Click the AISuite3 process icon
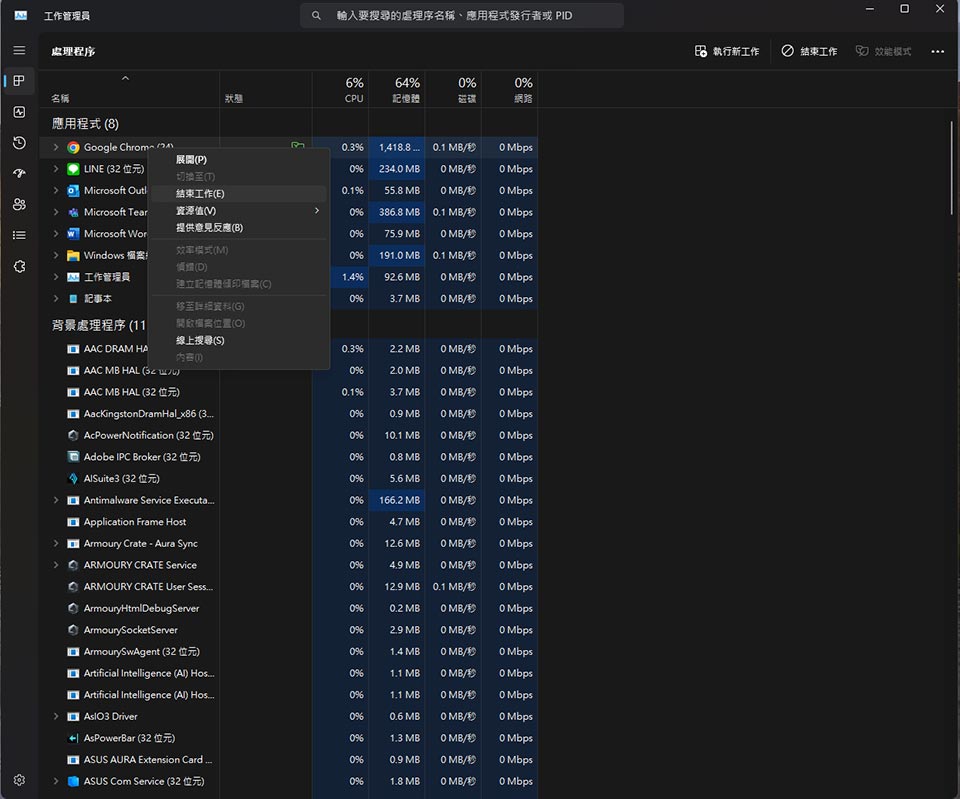Image resolution: width=960 pixels, height=799 pixels. (x=73, y=479)
